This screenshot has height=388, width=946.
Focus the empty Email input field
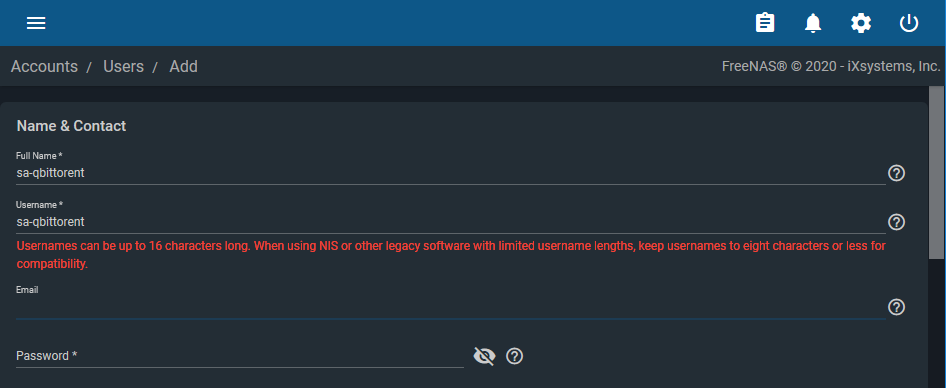[x=451, y=308]
